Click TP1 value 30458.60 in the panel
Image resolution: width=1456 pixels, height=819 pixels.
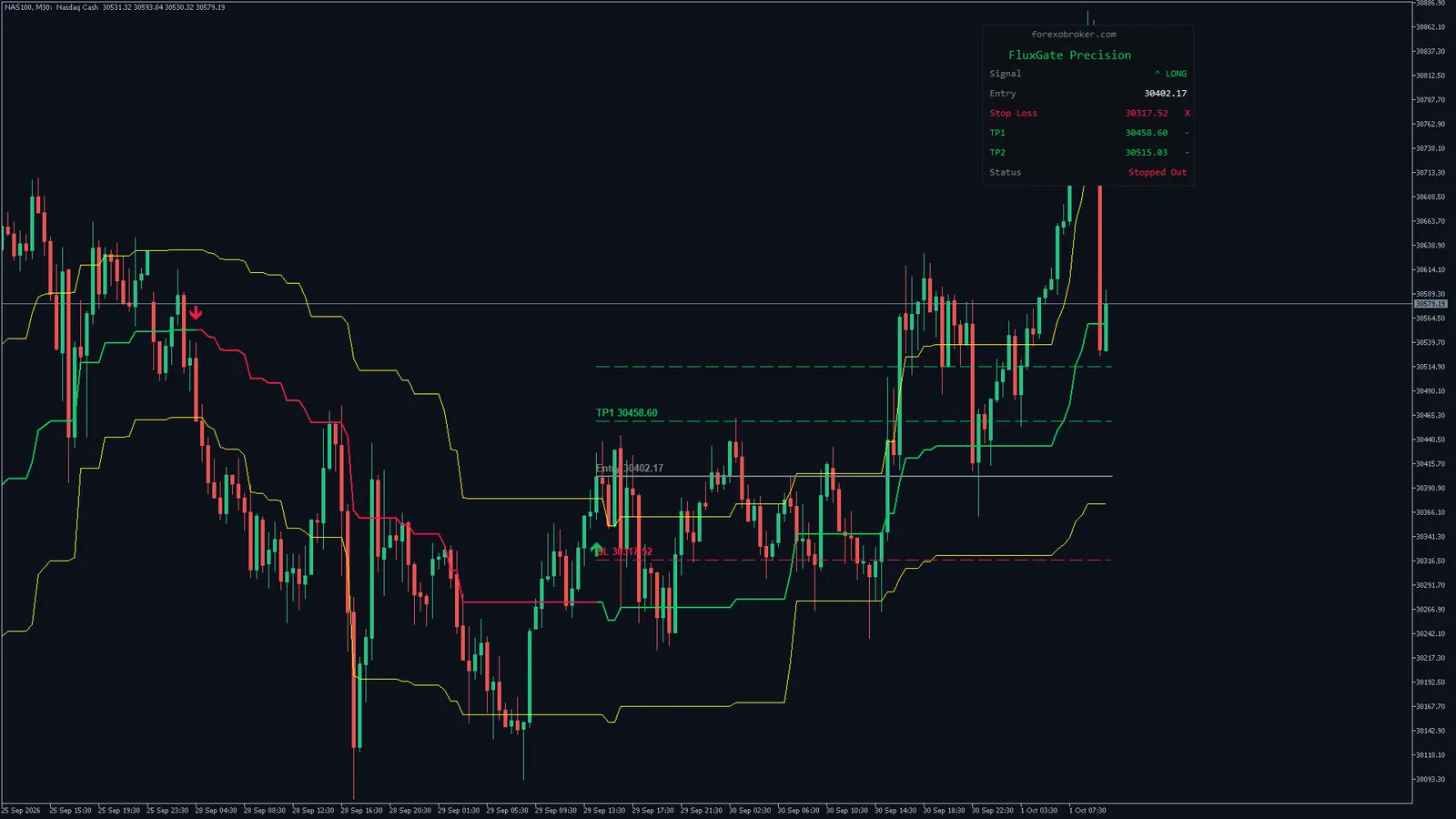(1147, 133)
